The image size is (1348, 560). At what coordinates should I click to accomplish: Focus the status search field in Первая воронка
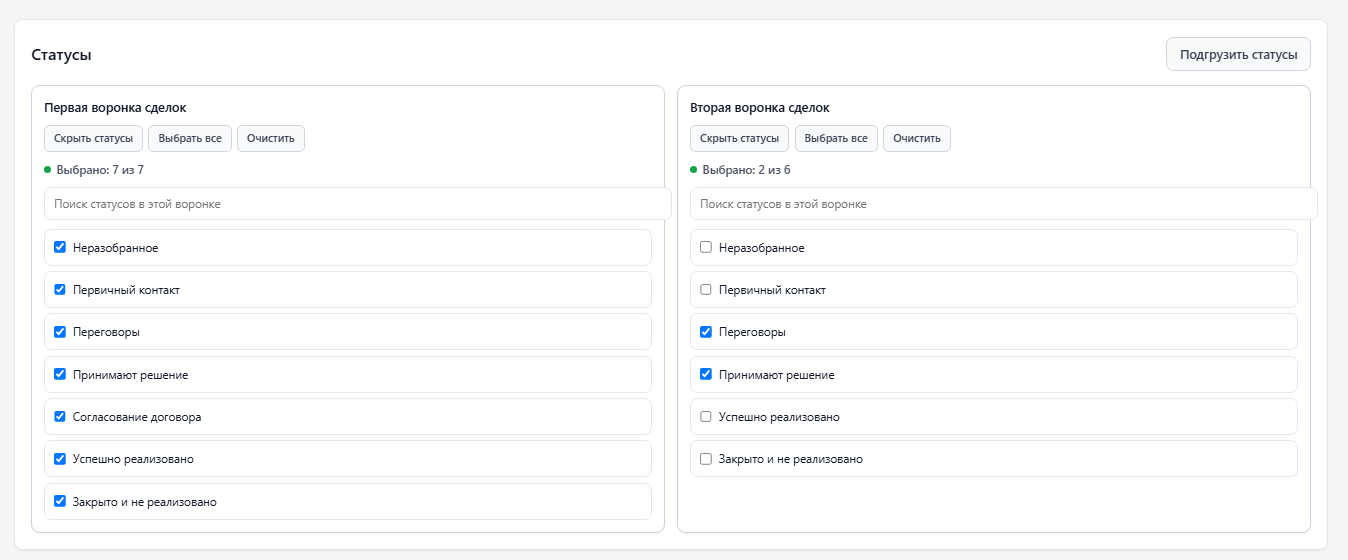click(x=357, y=203)
